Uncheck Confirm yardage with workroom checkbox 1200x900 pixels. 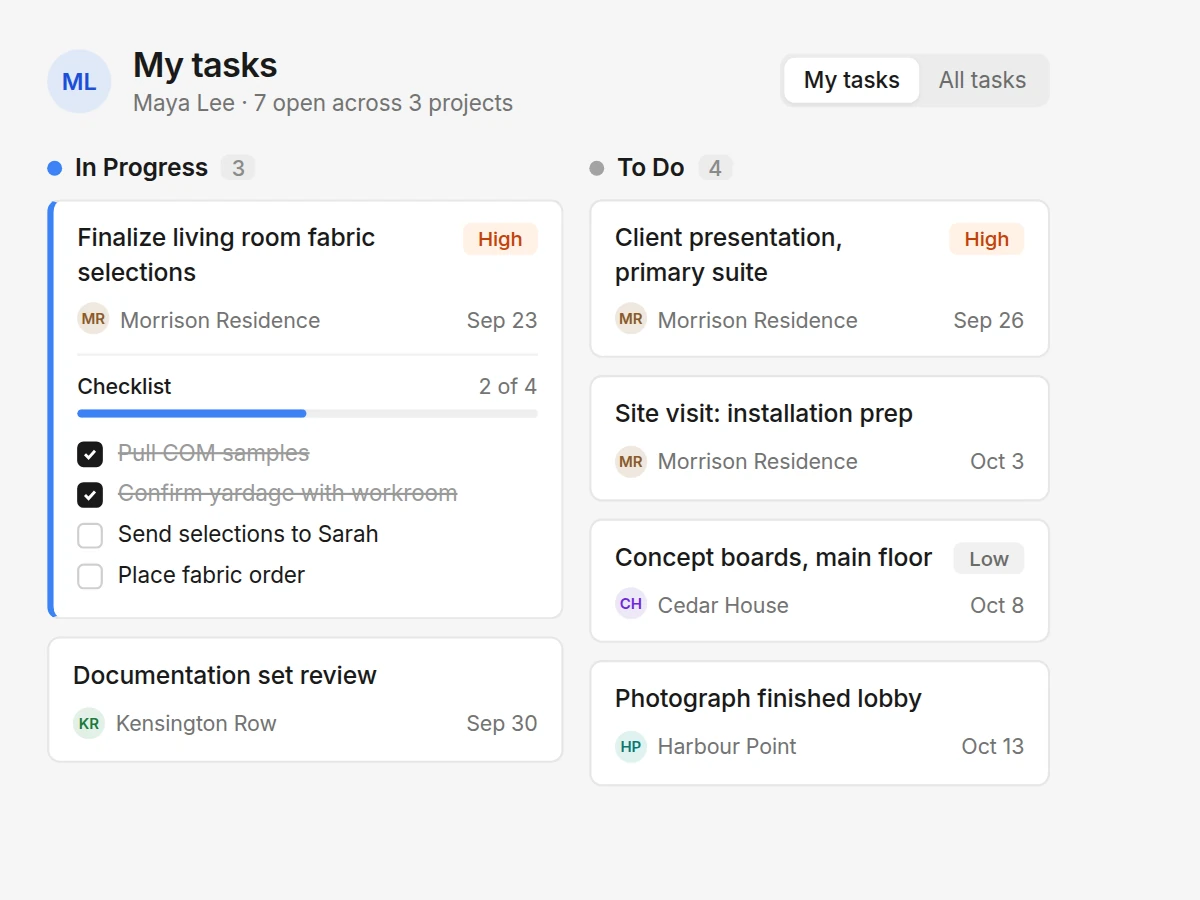click(90, 494)
